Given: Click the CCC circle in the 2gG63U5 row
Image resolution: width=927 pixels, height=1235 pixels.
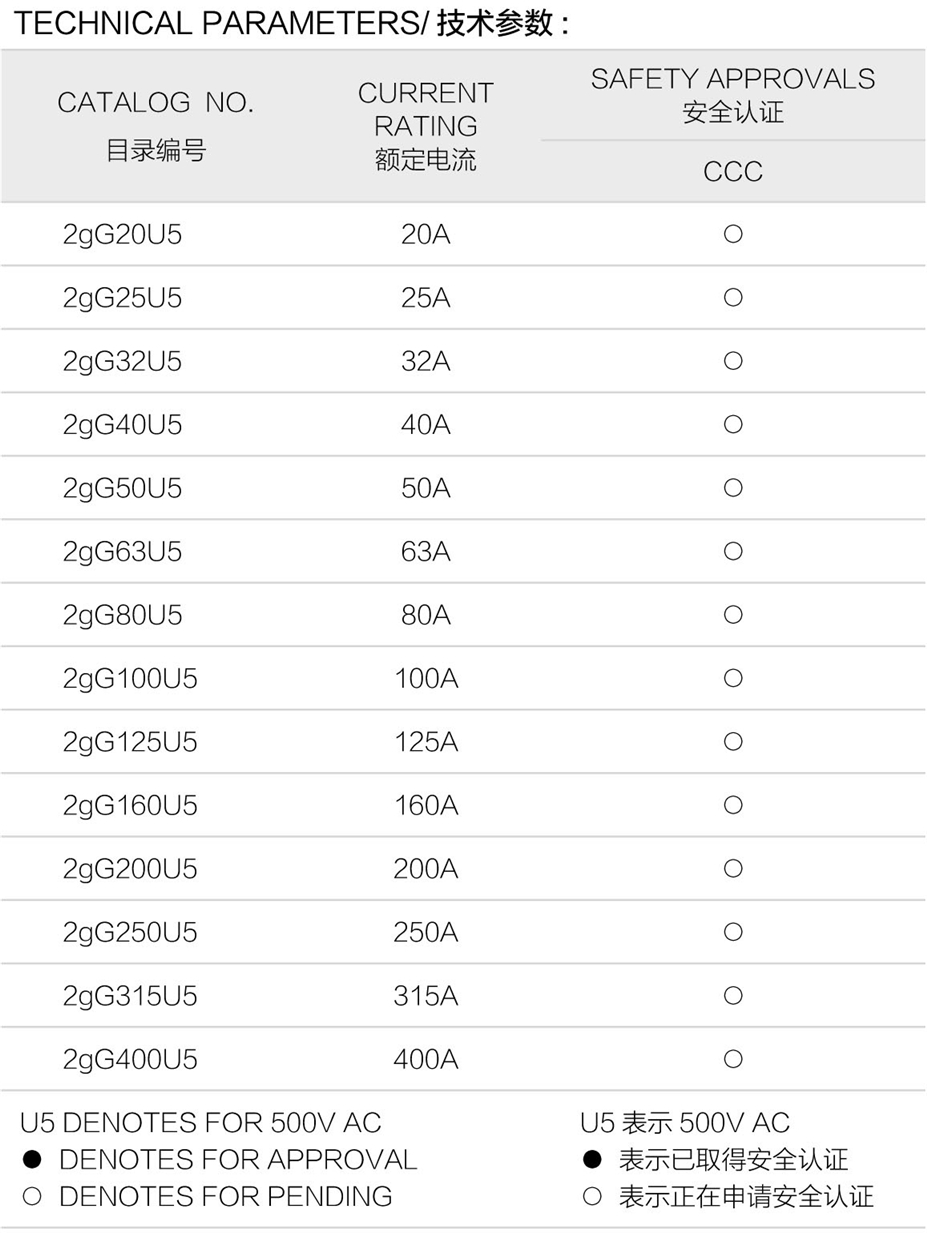Looking at the screenshot, I should tap(733, 551).
